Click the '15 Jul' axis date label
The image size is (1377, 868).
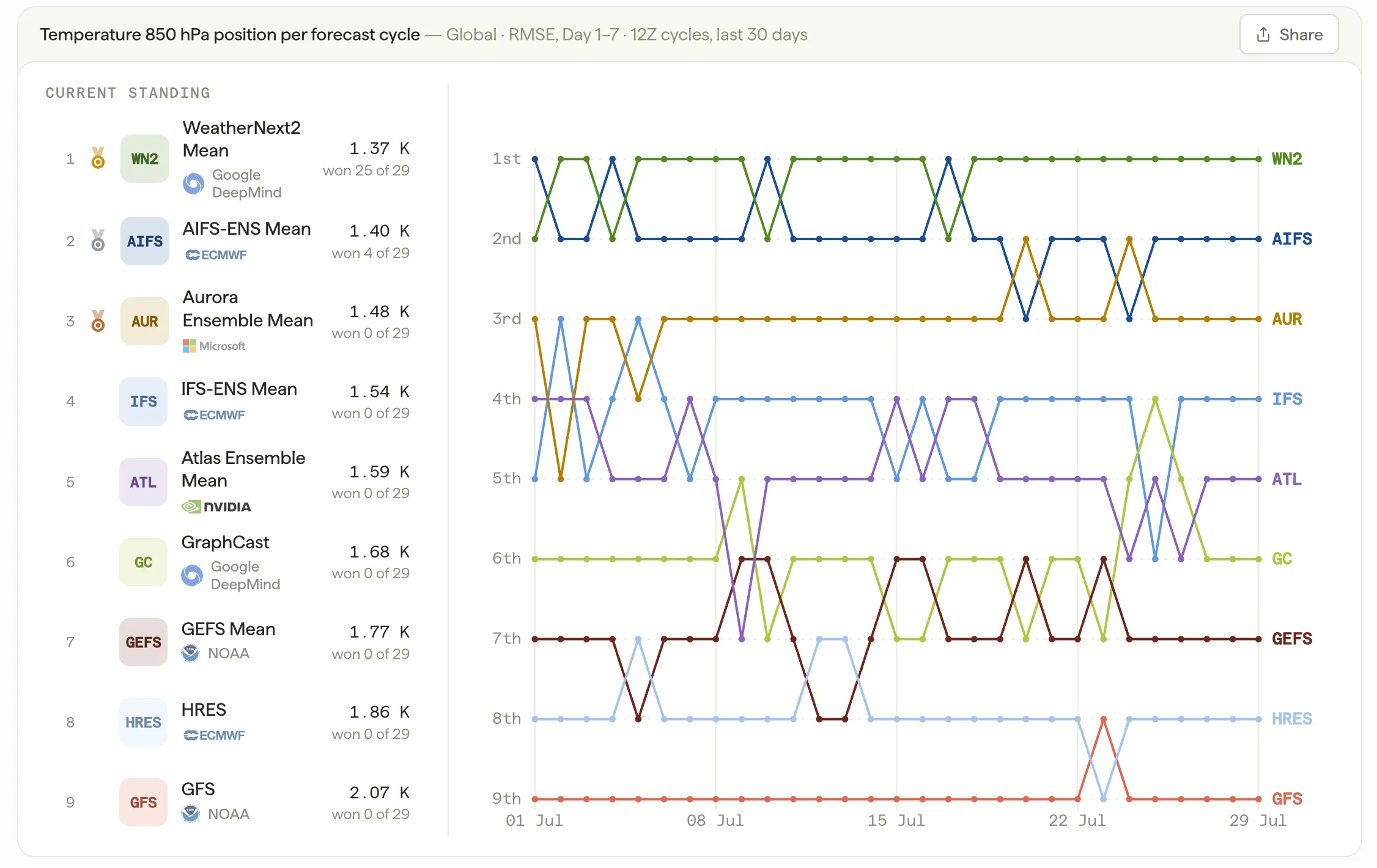coord(896,820)
